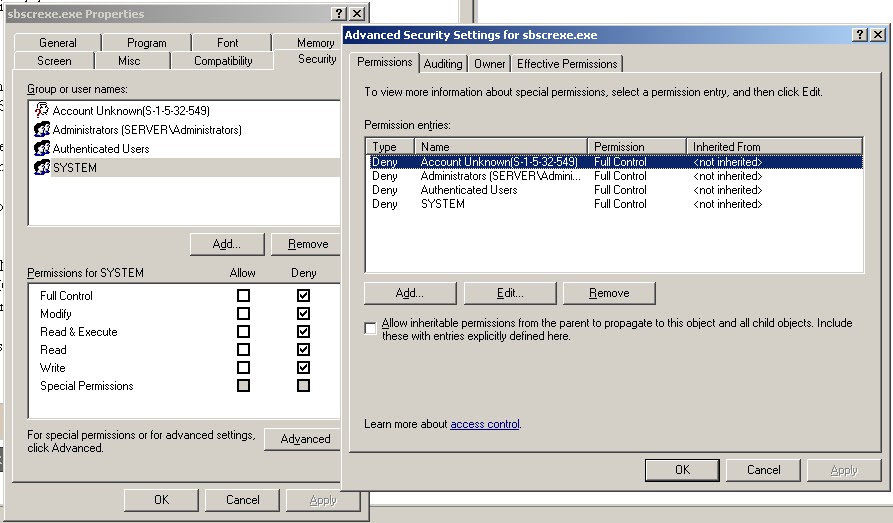Screen dimensions: 893x523
Task: Toggle Allow checkbox for Read & Execute
Action: [243, 332]
